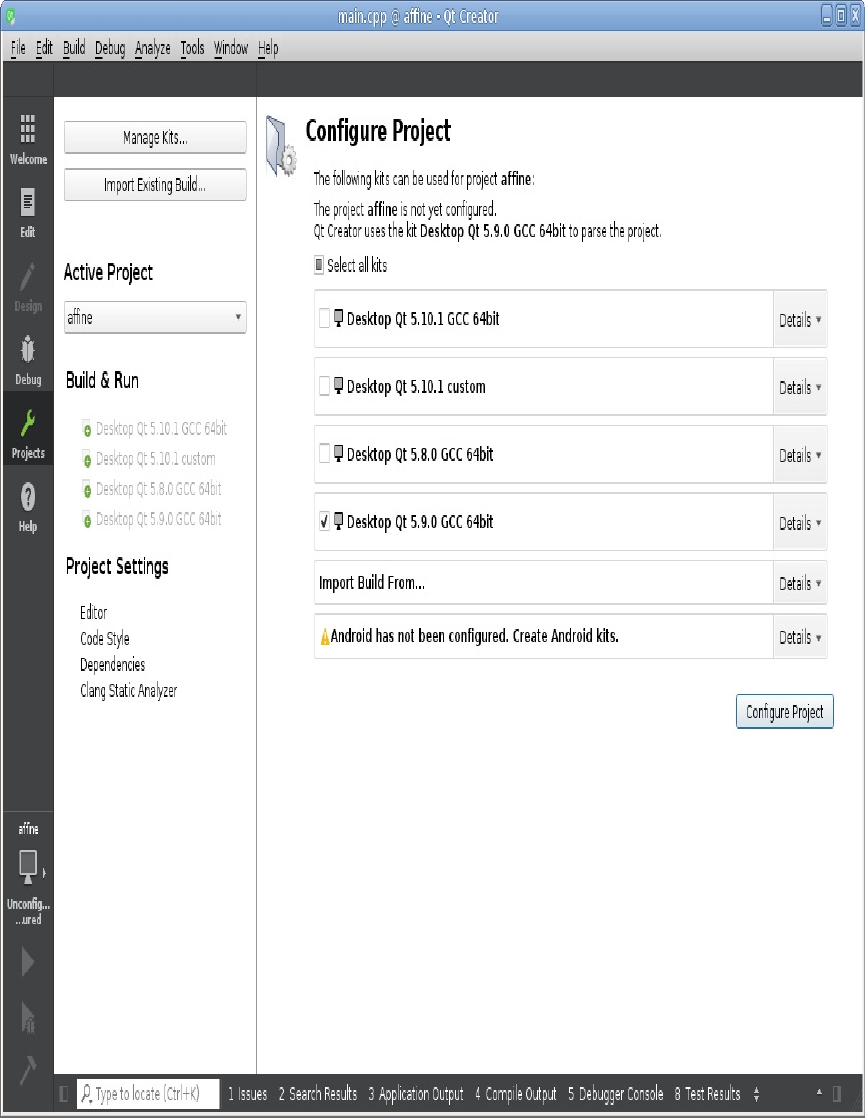Open the affine kit selector monitor icon
This screenshot has width=865, height=1118.
point(28,868)
